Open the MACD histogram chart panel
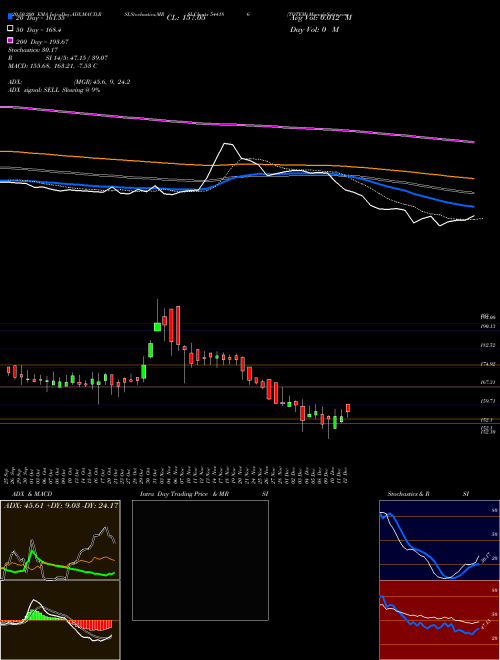 click(60, 620)
